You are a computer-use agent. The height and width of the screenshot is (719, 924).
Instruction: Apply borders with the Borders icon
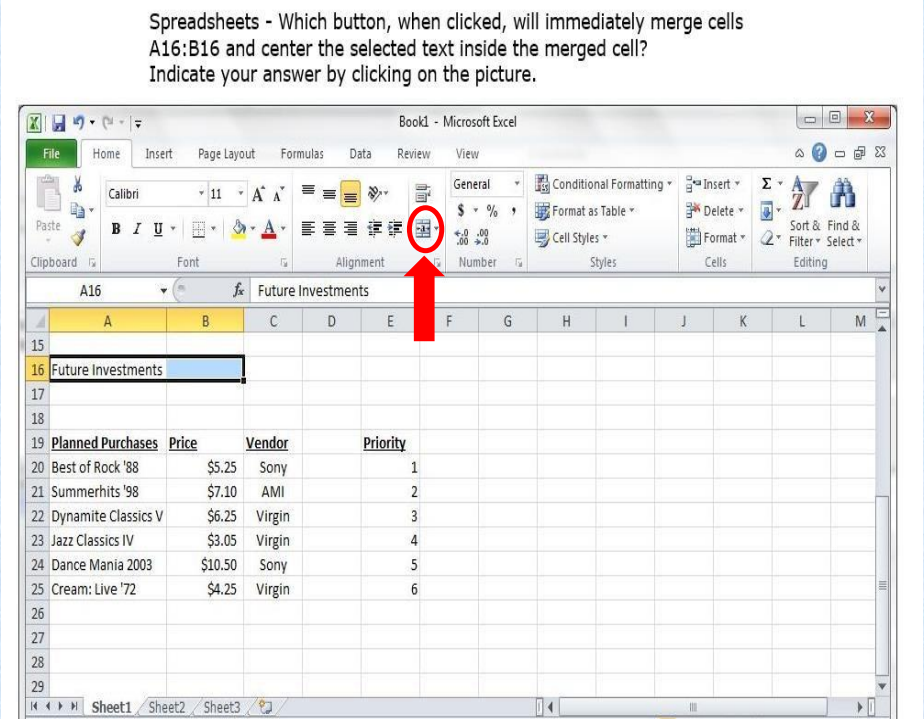199,229
